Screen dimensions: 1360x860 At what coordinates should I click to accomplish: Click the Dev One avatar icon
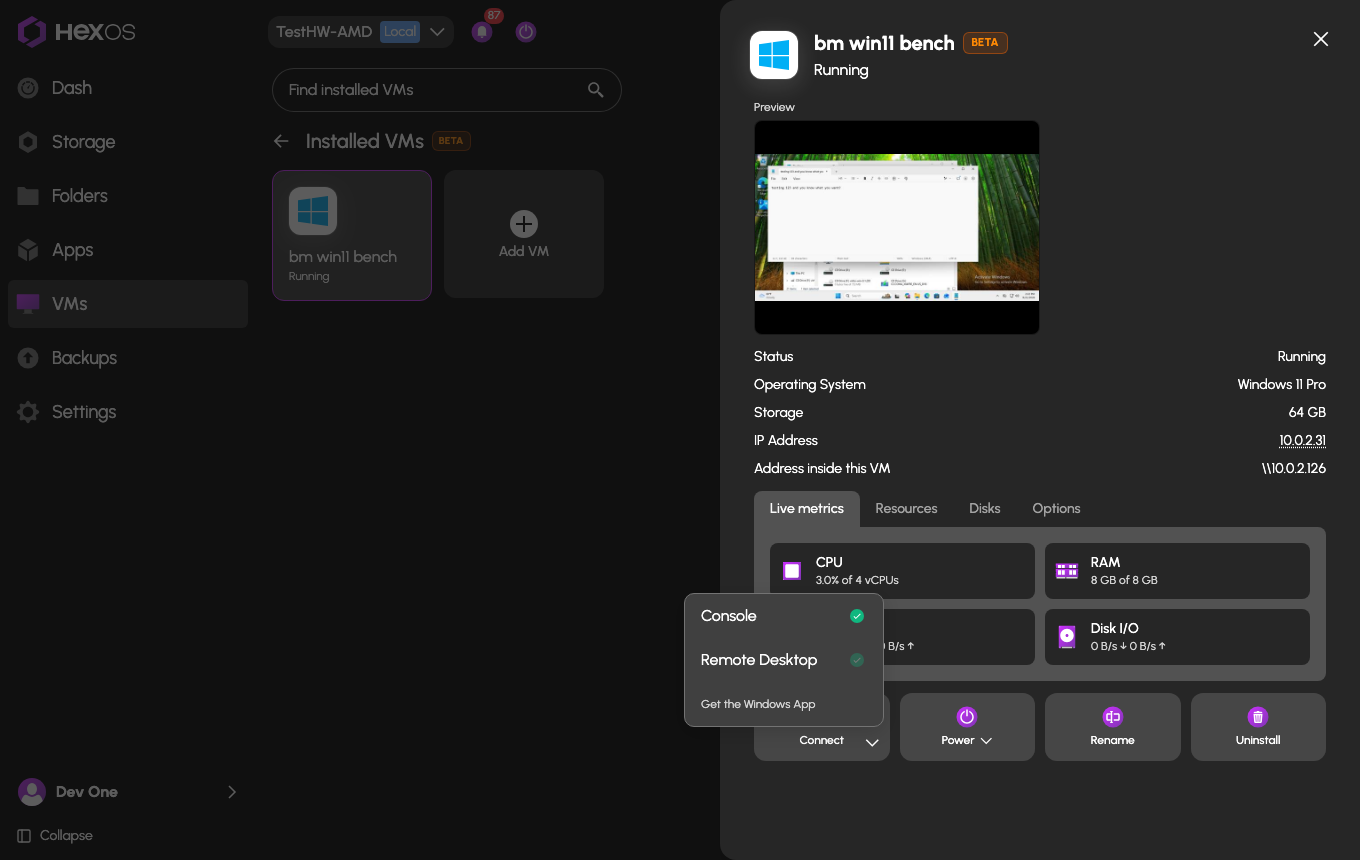(32, 792)
